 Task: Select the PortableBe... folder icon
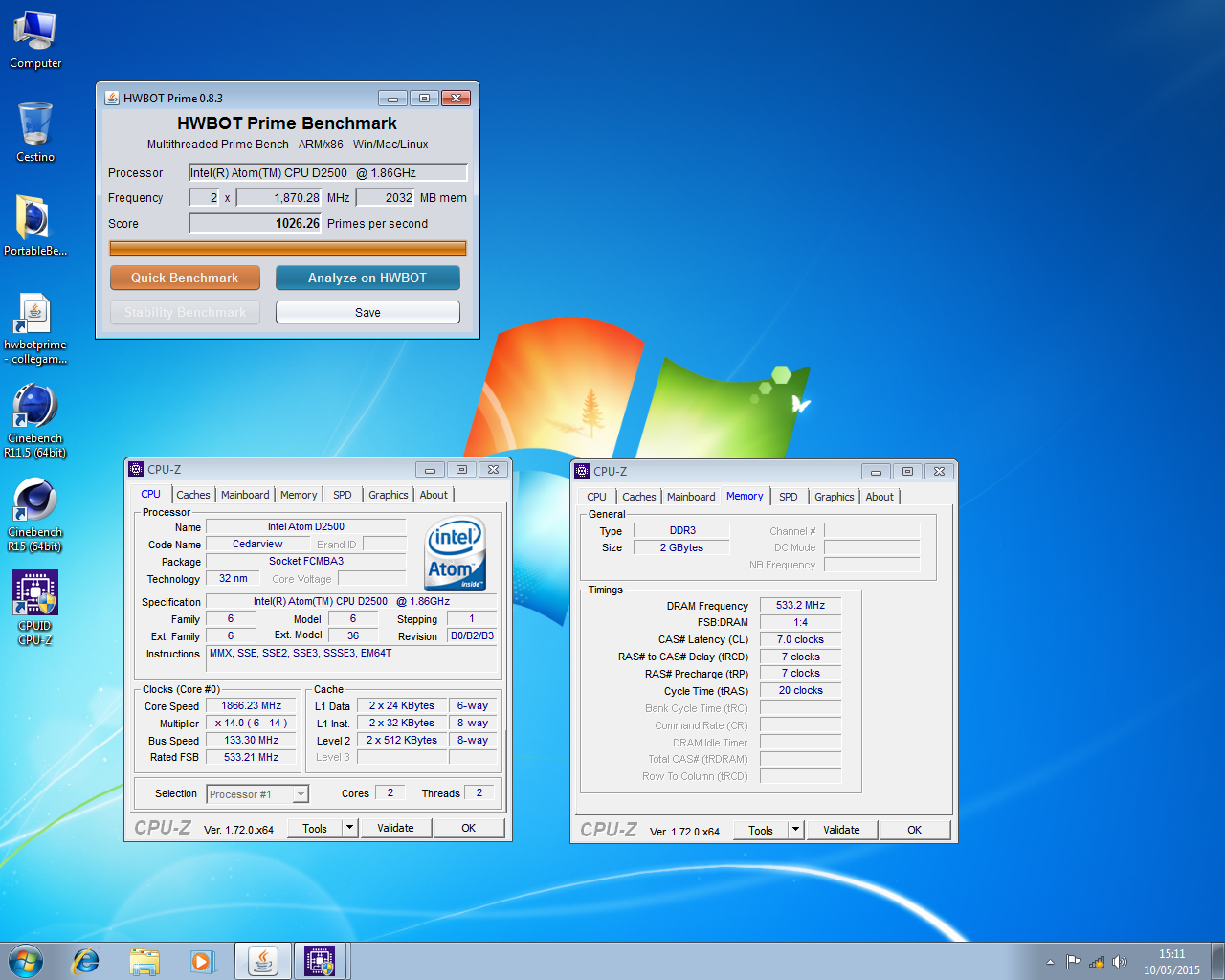35,226
